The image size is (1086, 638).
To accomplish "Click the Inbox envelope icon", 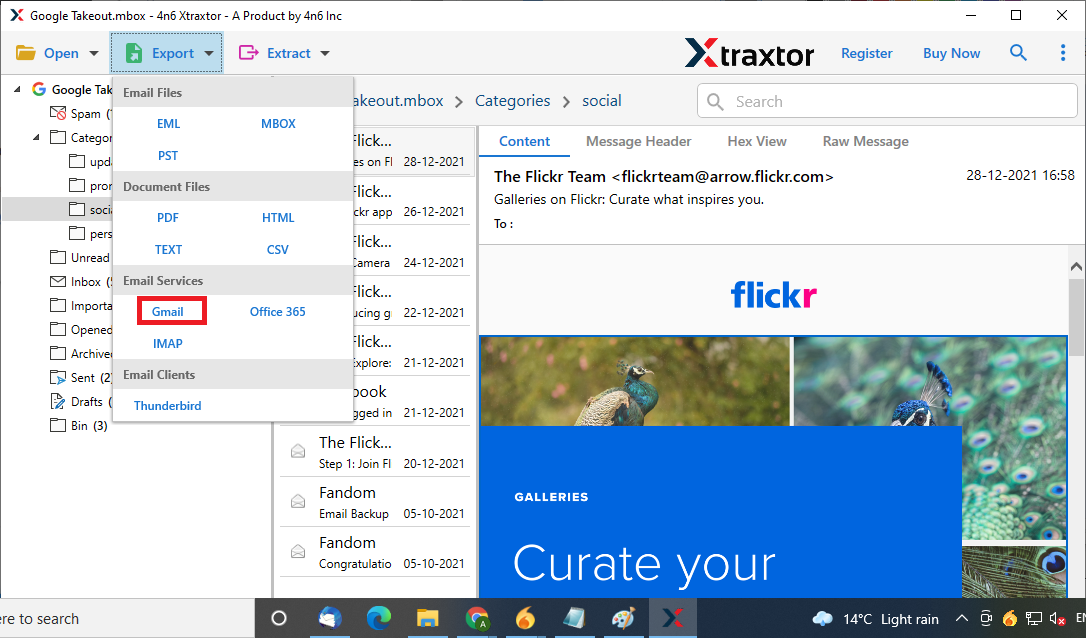I will 58,282.
